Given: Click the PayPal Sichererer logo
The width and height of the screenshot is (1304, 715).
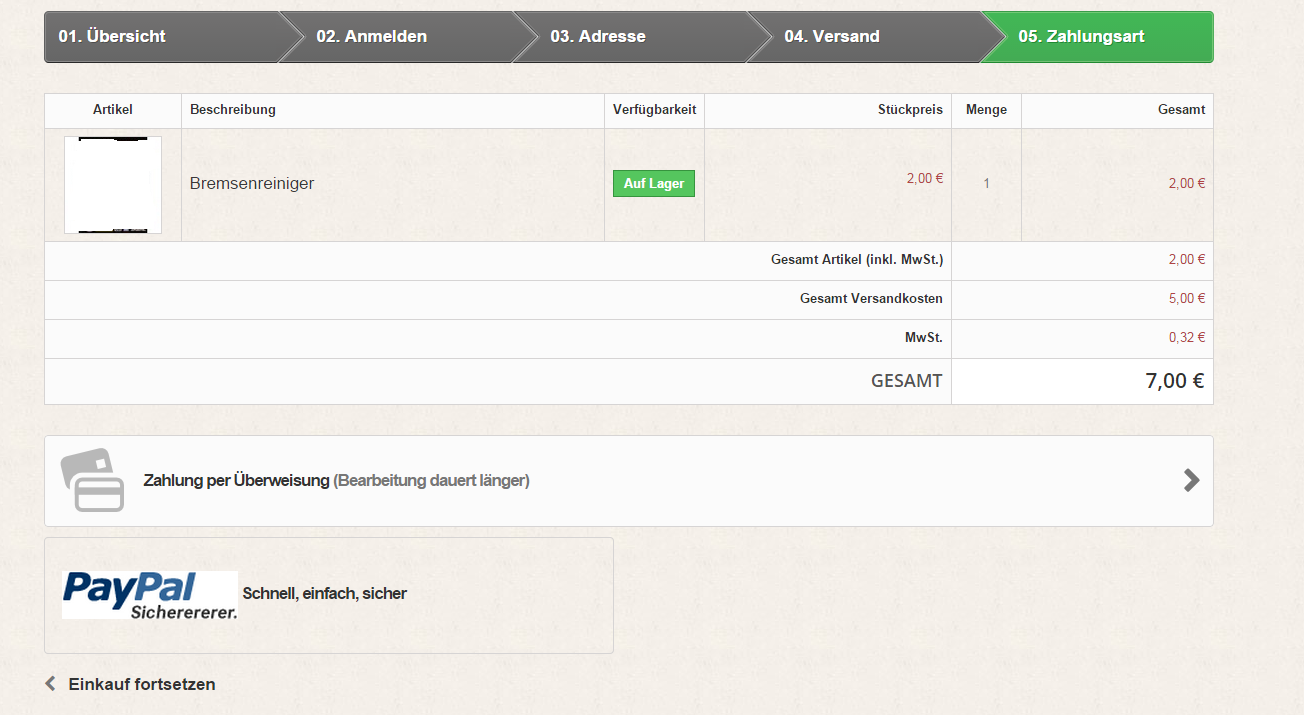Looking at the screenshot, I should (x=150, y=595).
